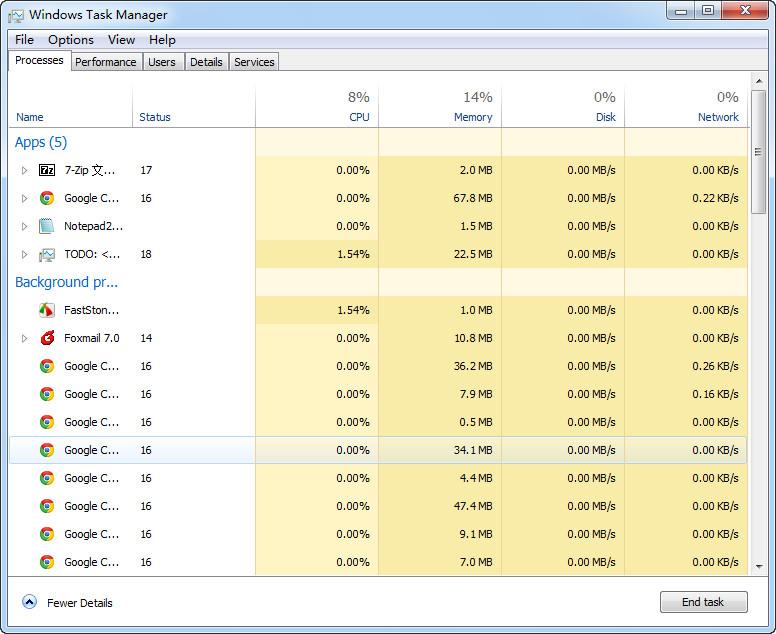Click the 2.0 MB memory value for 7-Zip

[x=477, y=170]
